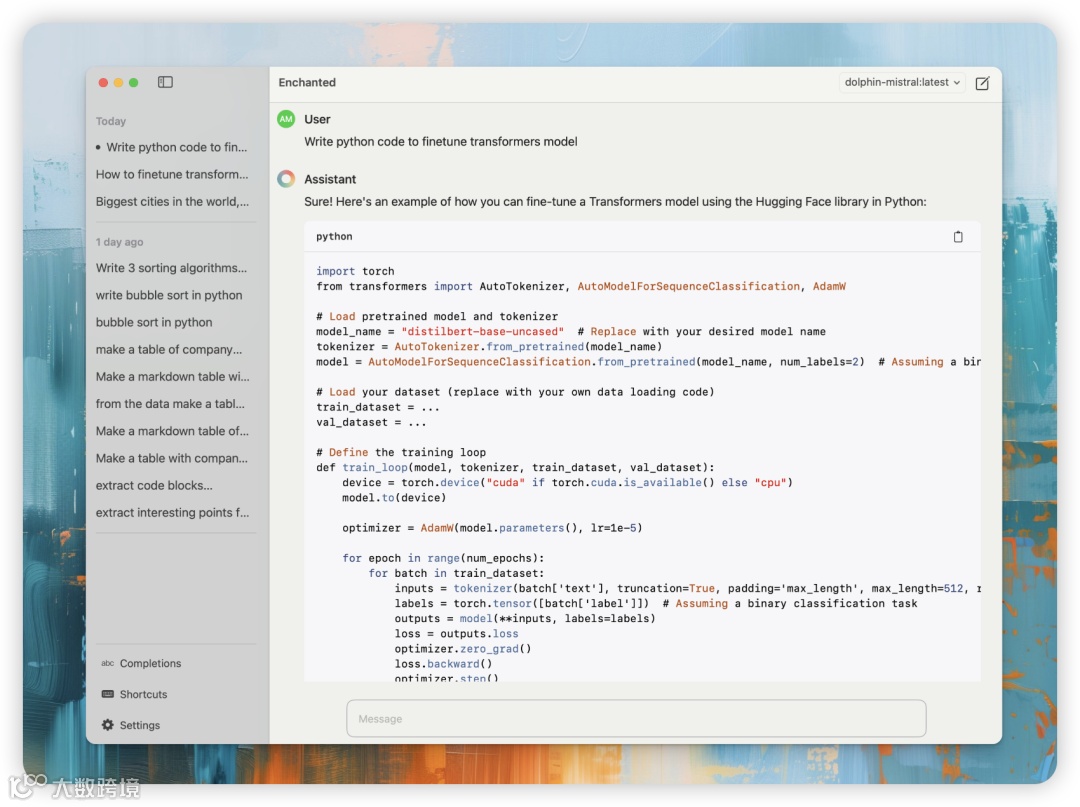Click the Settings gear icon
This screenshot has height=807, width=1080.
pyautogui.click(x=107, y=724)
